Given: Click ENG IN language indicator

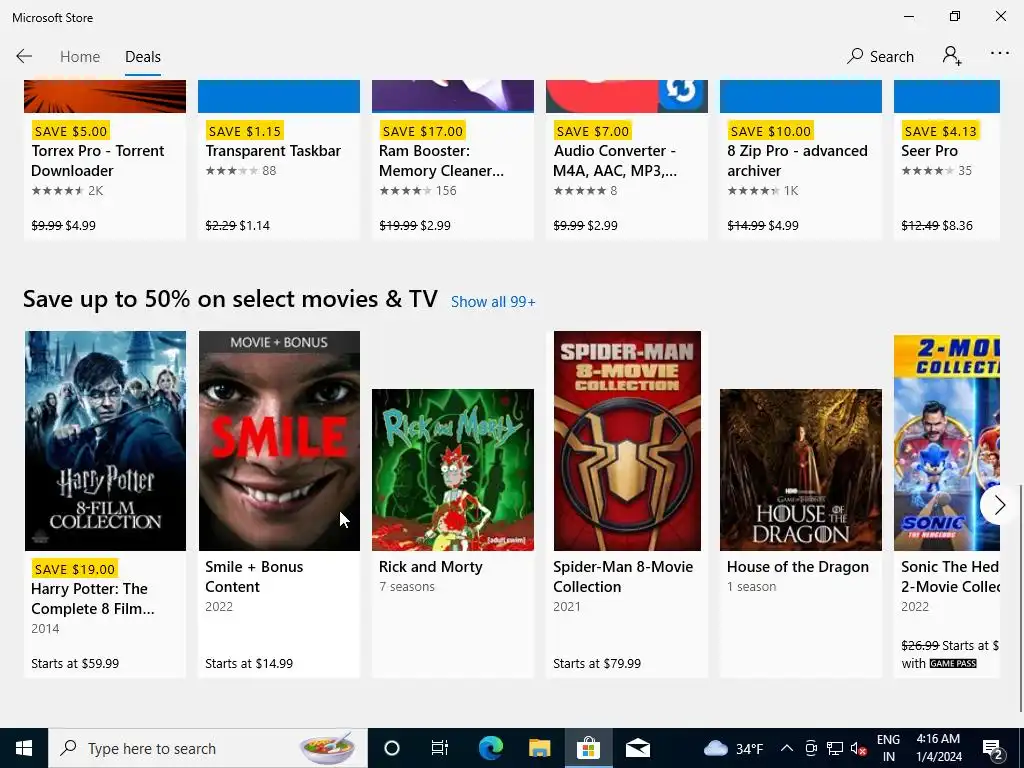Looking at the screenshot, I should (888, 748).
